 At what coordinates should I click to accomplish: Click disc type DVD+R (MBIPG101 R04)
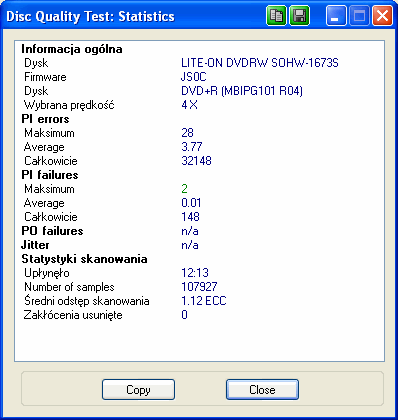pos(242,91)
